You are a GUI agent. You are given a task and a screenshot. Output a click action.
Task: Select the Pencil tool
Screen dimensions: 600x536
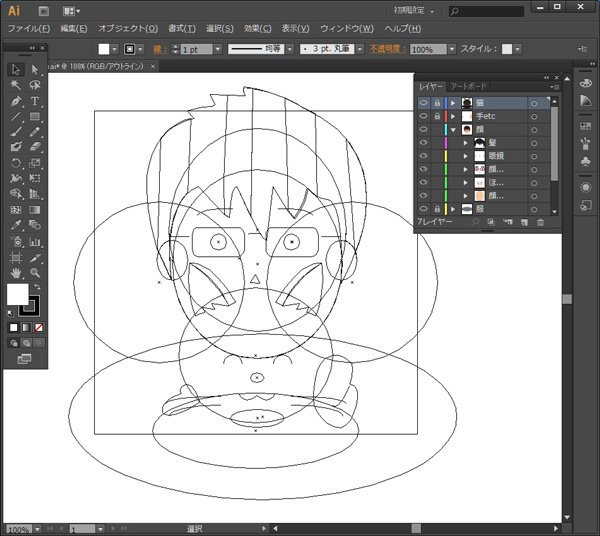click(35, 132)
